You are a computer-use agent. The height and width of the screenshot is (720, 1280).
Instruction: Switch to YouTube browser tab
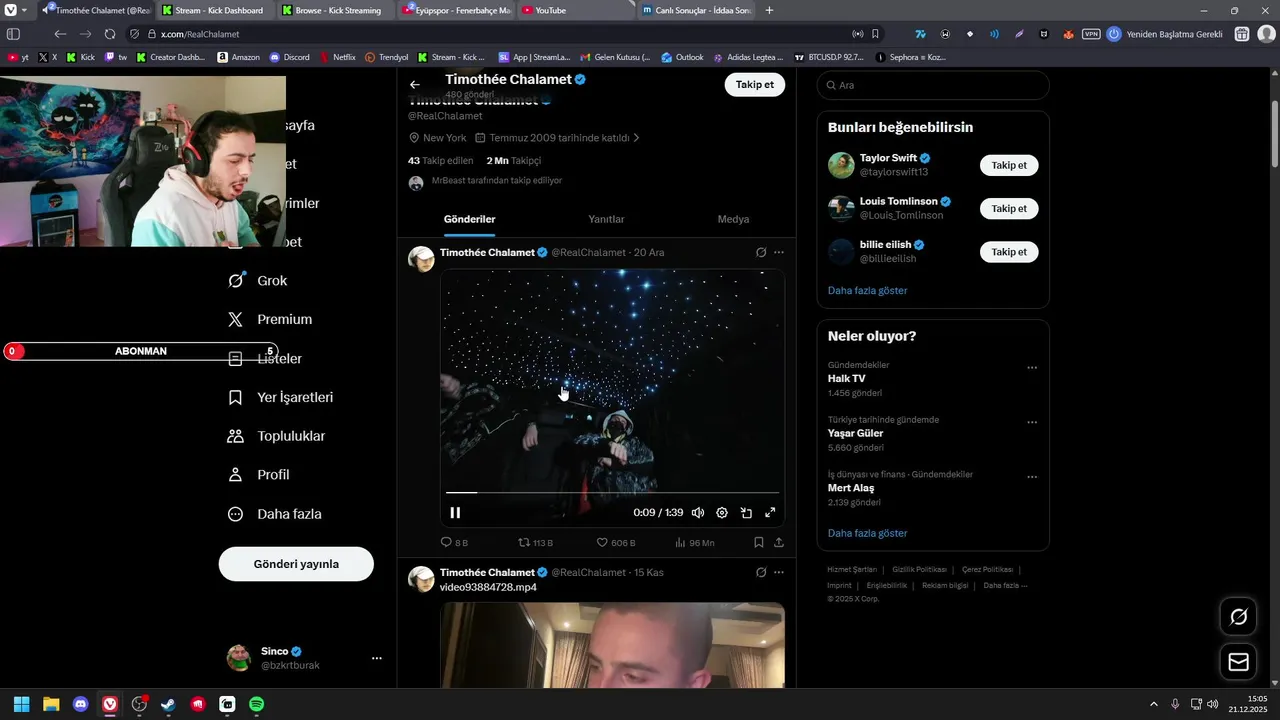click(575, 10)
